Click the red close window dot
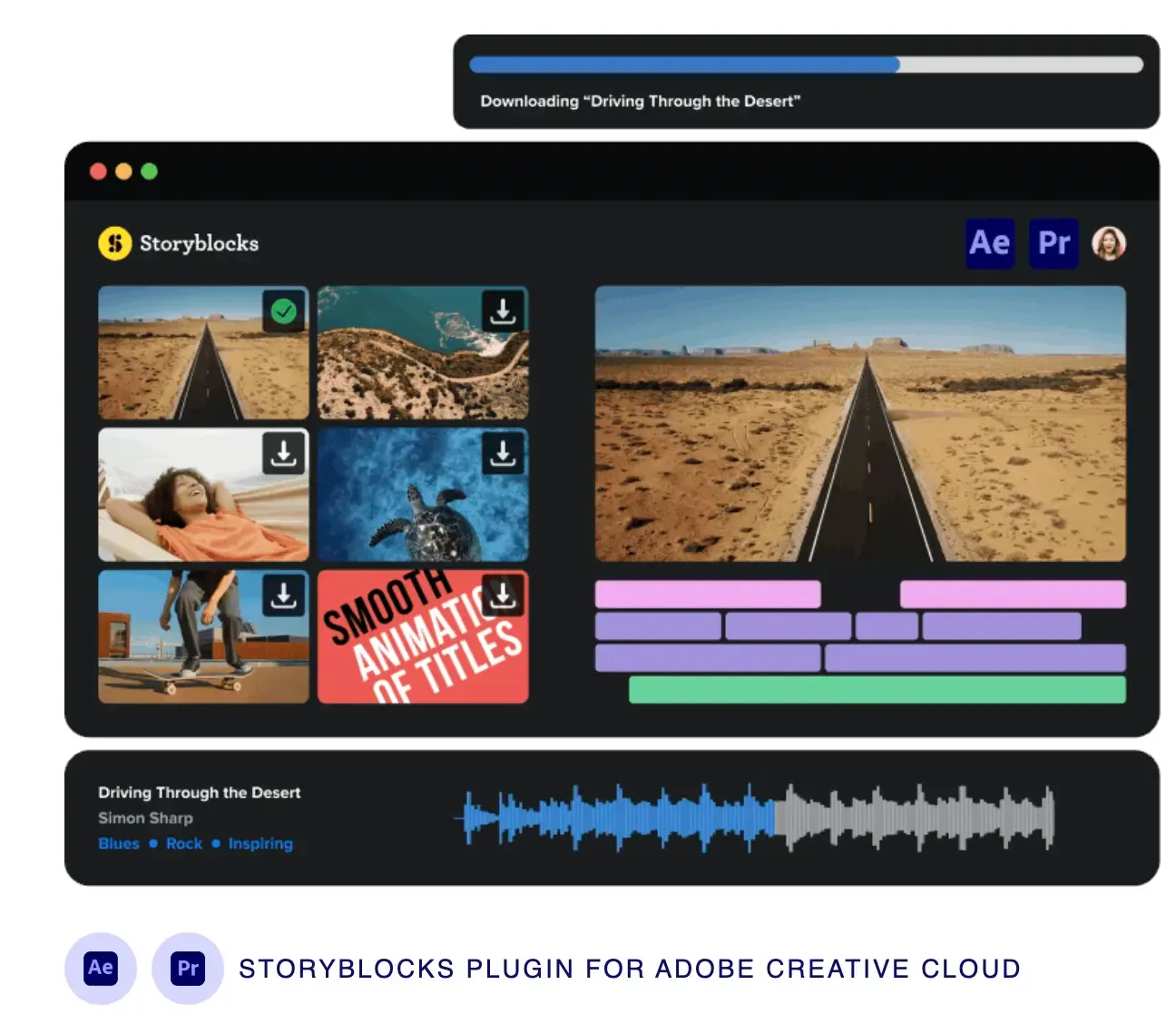Screen dimensions: 1176x1024 99,172
